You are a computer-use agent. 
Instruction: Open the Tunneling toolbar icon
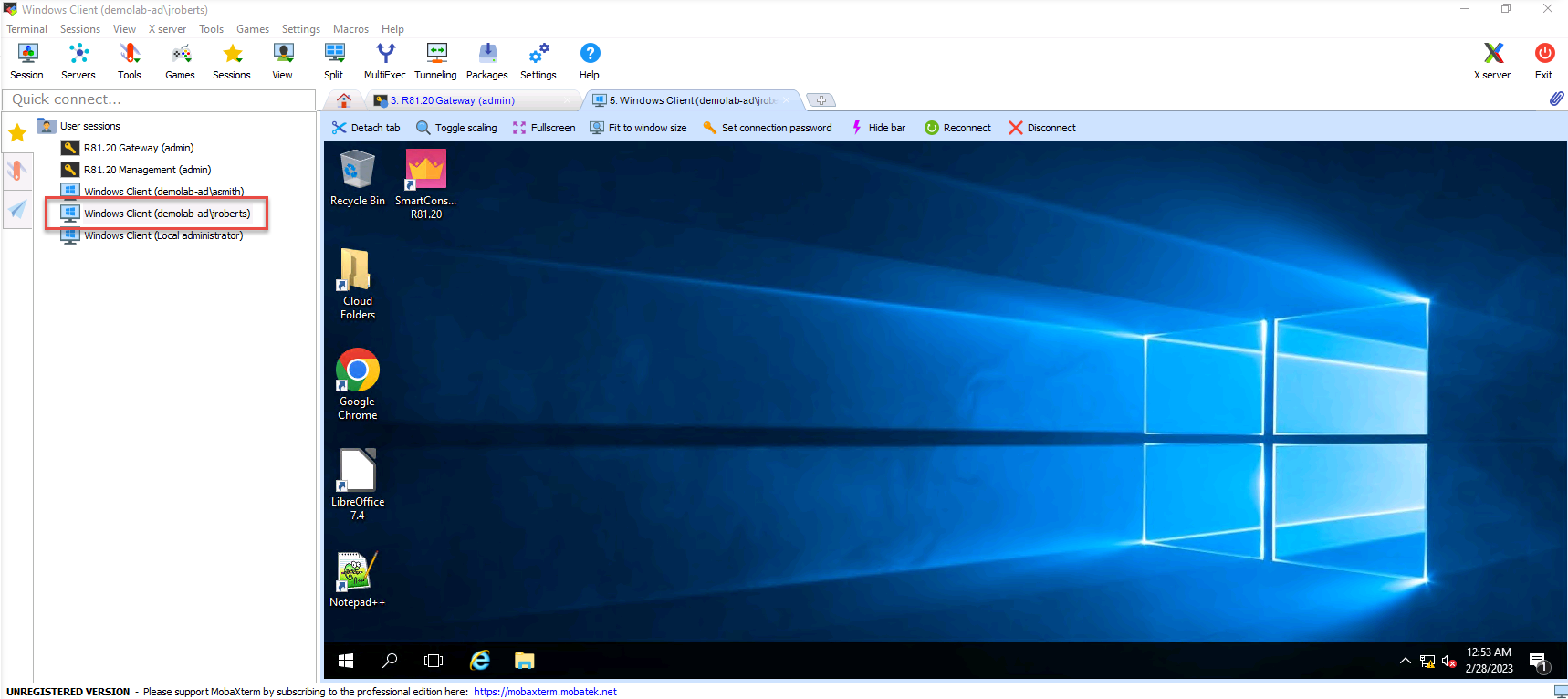click(436, 61)
